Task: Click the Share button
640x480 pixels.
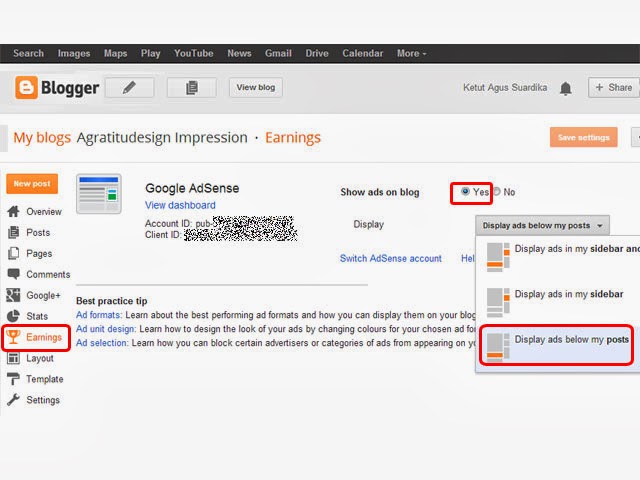Action: click(x=613, y=87)
